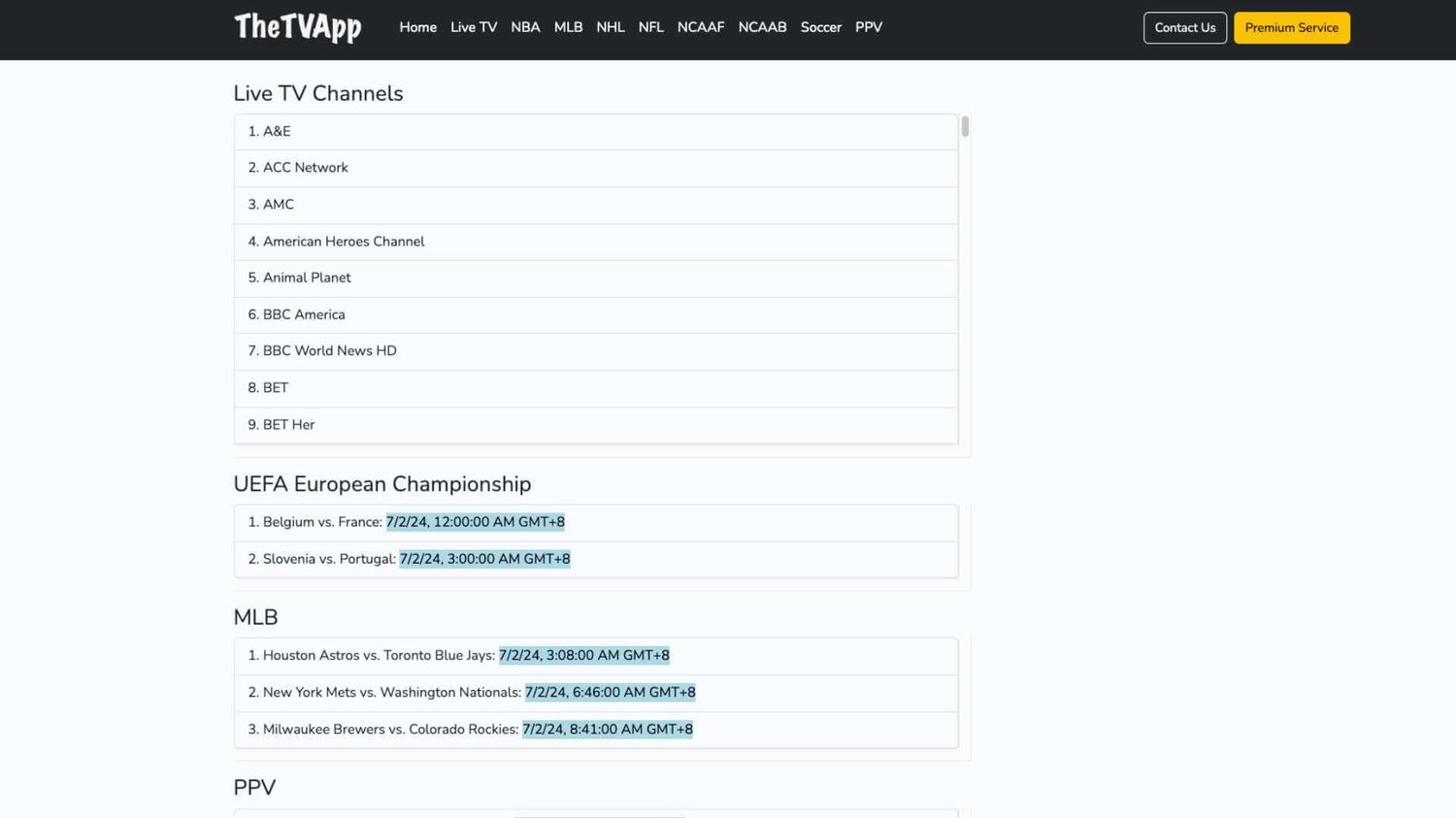The width and height of the screenshot is (1456, 818).
Task: Go to Live TV in navbar
Action: 474,27
